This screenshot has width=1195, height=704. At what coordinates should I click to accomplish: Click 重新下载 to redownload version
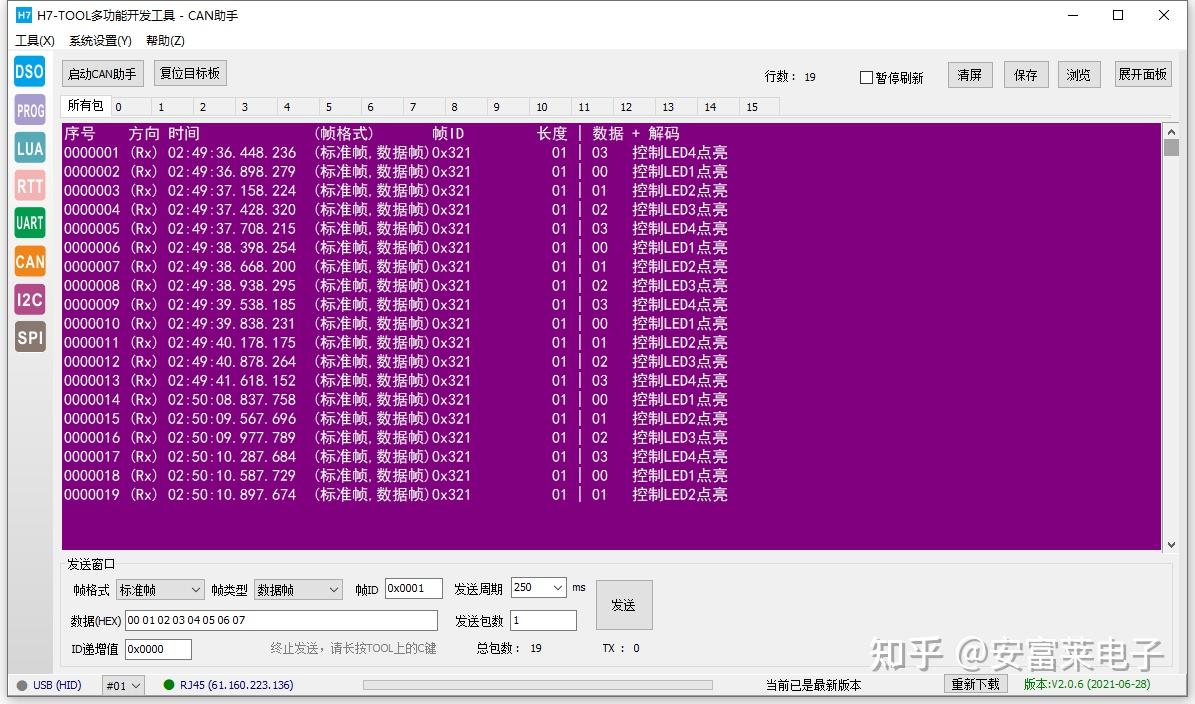click(x=975, y=684)
